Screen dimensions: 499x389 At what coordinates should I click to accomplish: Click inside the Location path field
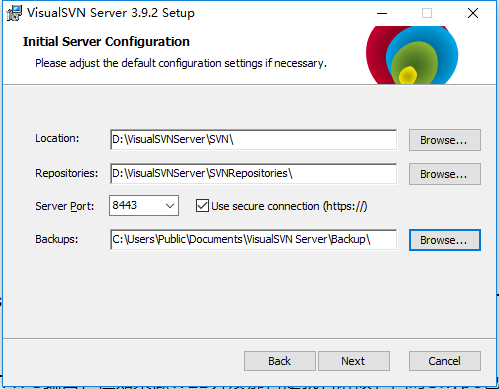253,140
